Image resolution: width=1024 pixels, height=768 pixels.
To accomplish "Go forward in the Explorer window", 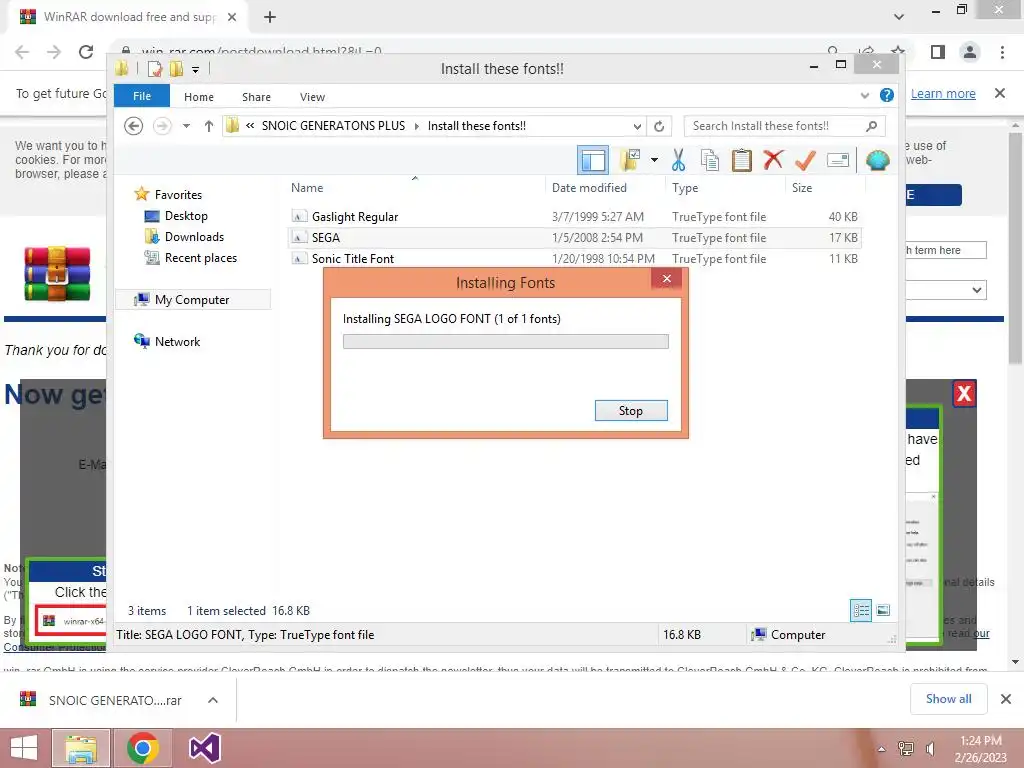I will coord(162,125).
